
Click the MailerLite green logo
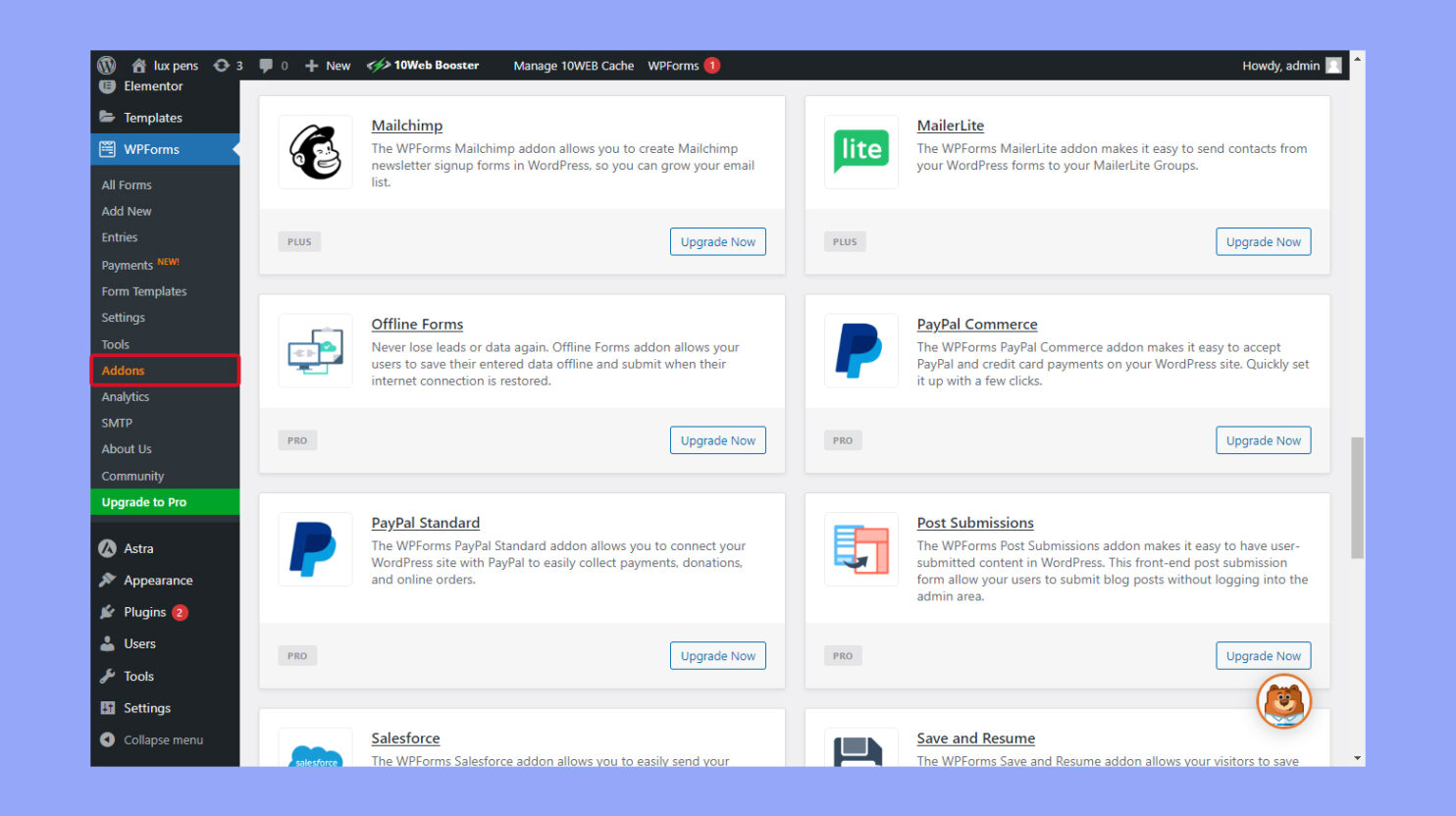[x=860, y=152]
